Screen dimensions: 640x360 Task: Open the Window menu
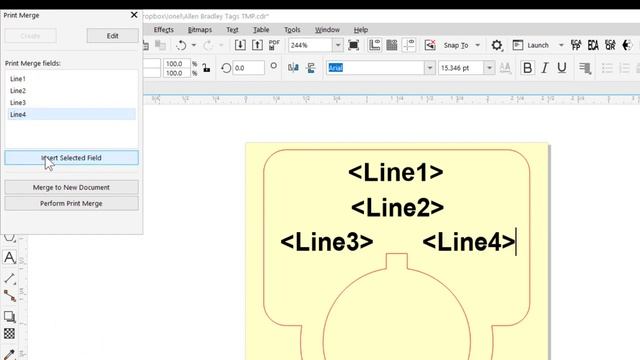[327, 30]
